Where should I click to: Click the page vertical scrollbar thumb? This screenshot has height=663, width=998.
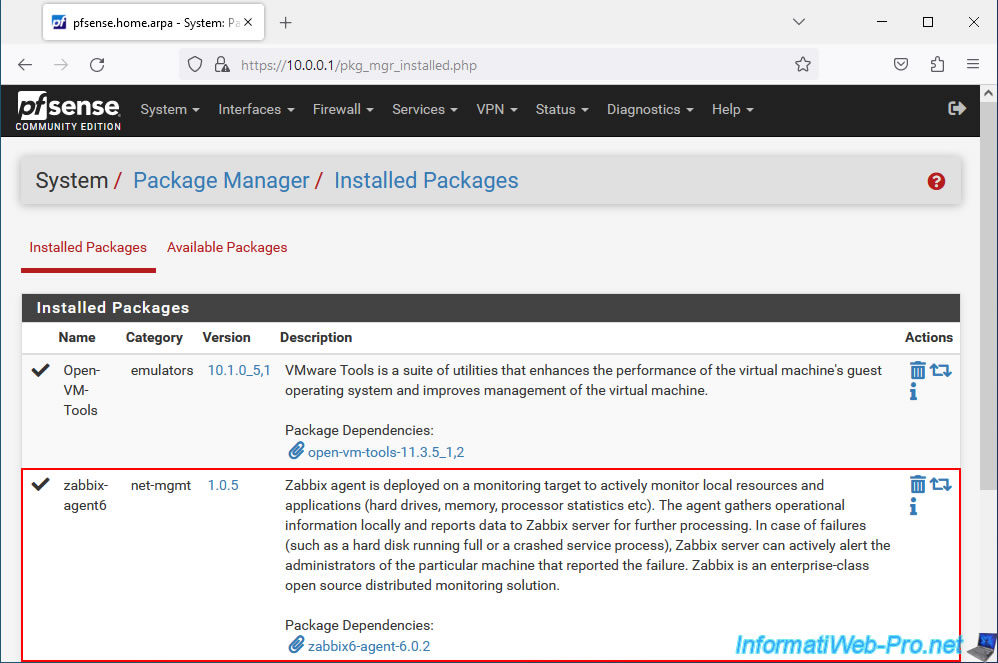(988, 298)
